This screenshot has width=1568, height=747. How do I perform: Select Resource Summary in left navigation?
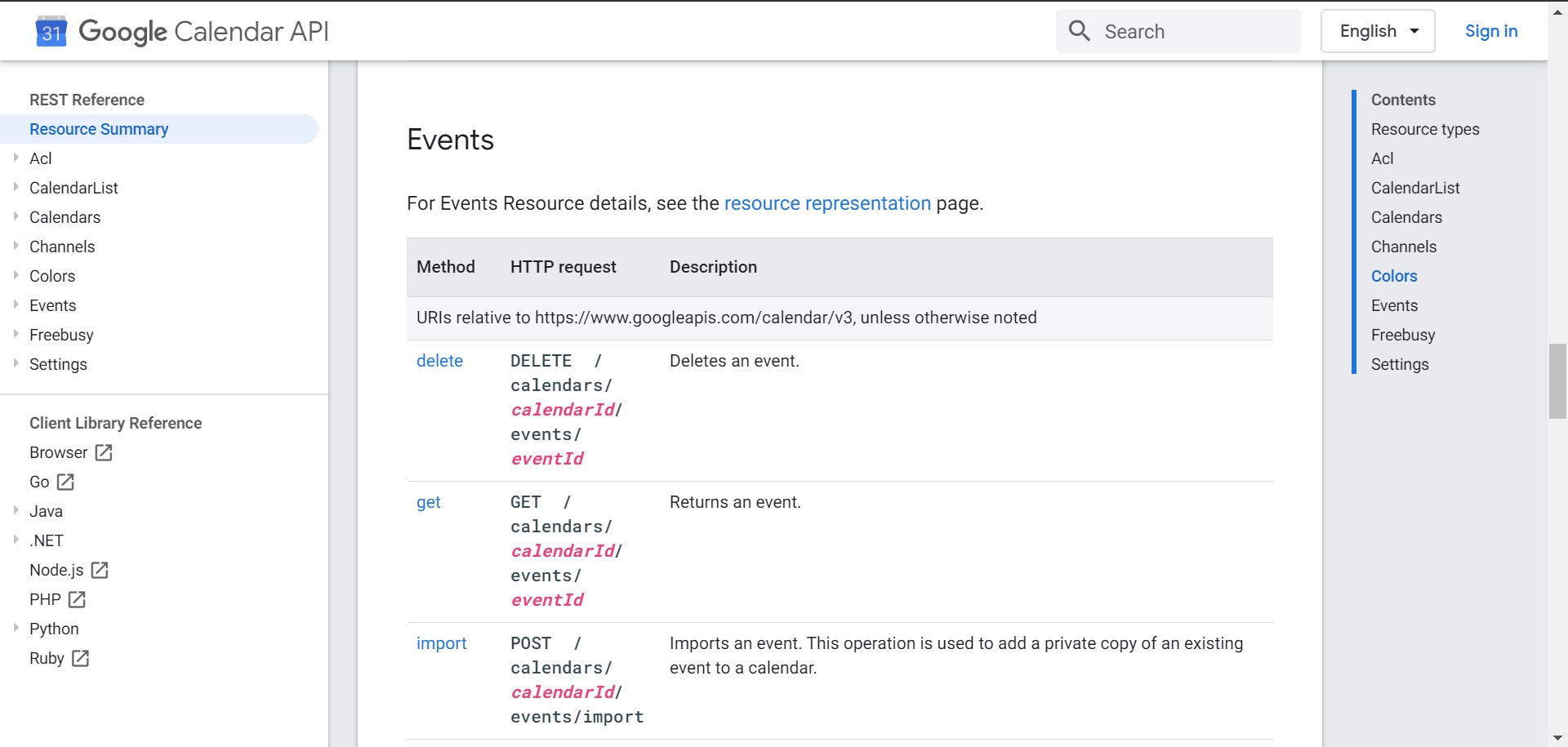click(x=99, y=129)
